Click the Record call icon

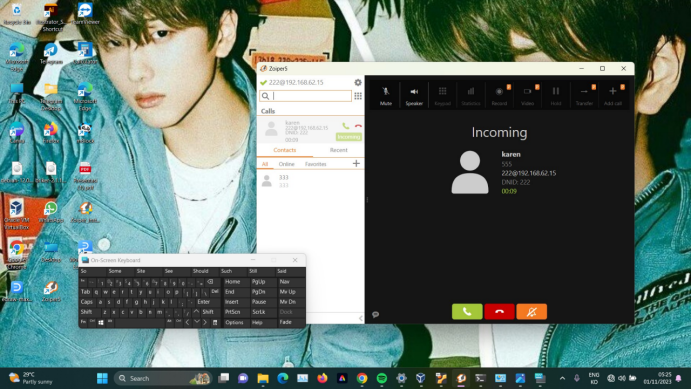pyautogui.click(x=499, y=95)
